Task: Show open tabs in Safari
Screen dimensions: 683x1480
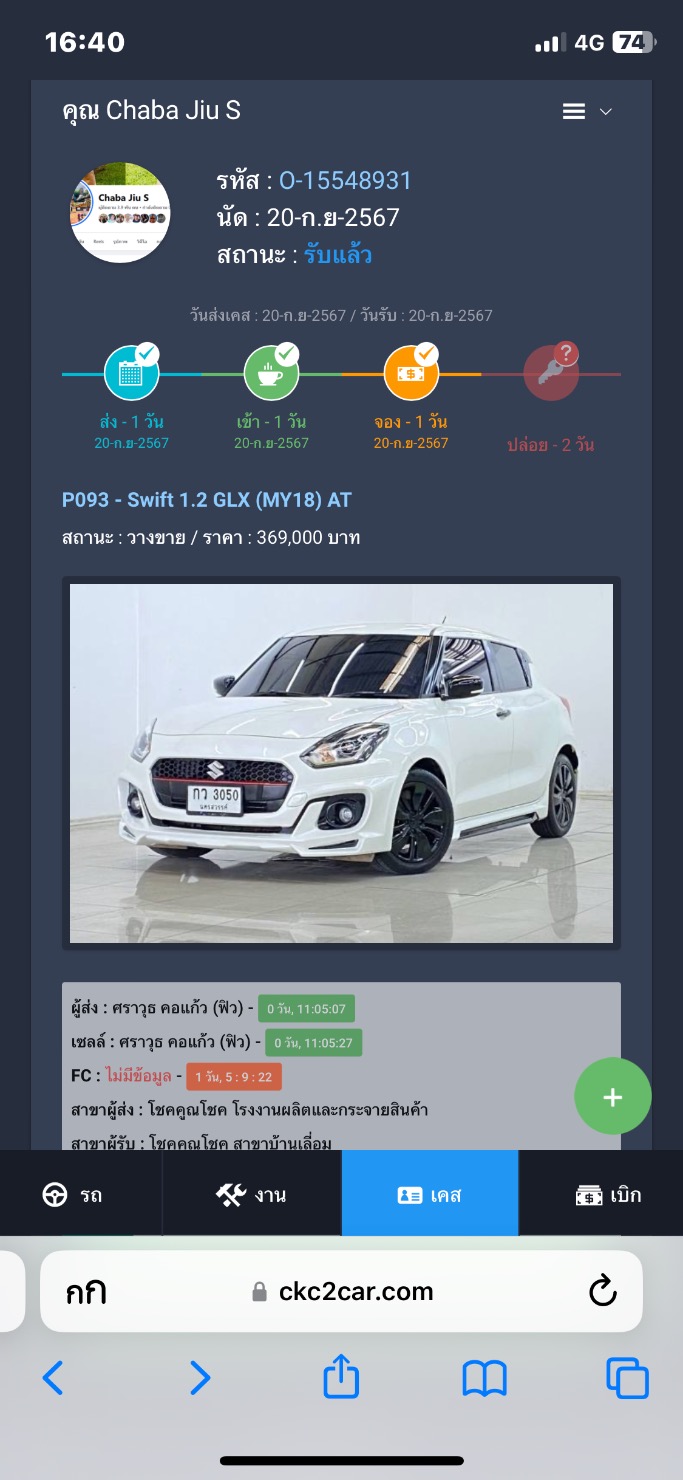Action: coord(627,1378)
